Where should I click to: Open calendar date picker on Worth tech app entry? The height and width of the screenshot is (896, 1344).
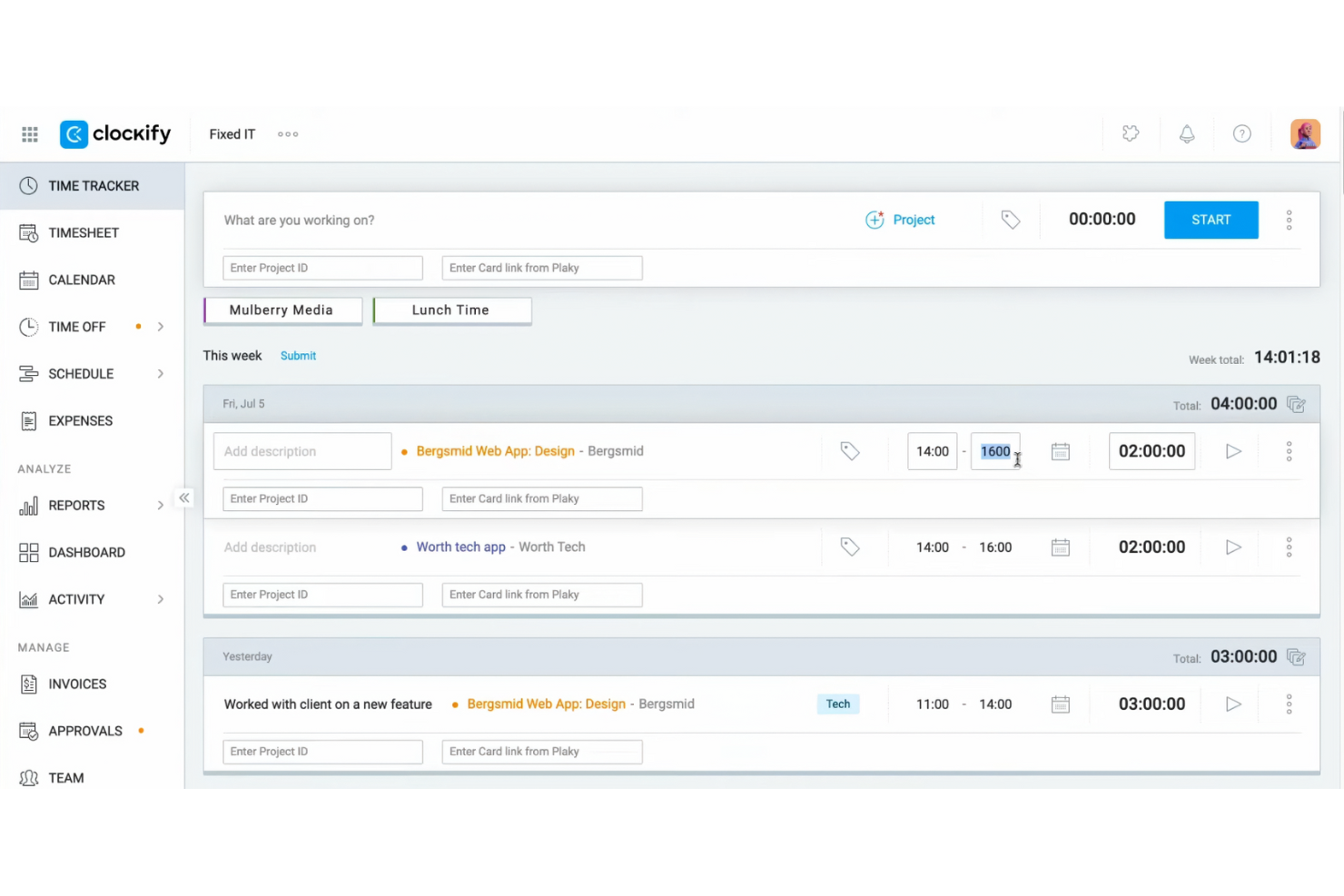click(1060, 547)
